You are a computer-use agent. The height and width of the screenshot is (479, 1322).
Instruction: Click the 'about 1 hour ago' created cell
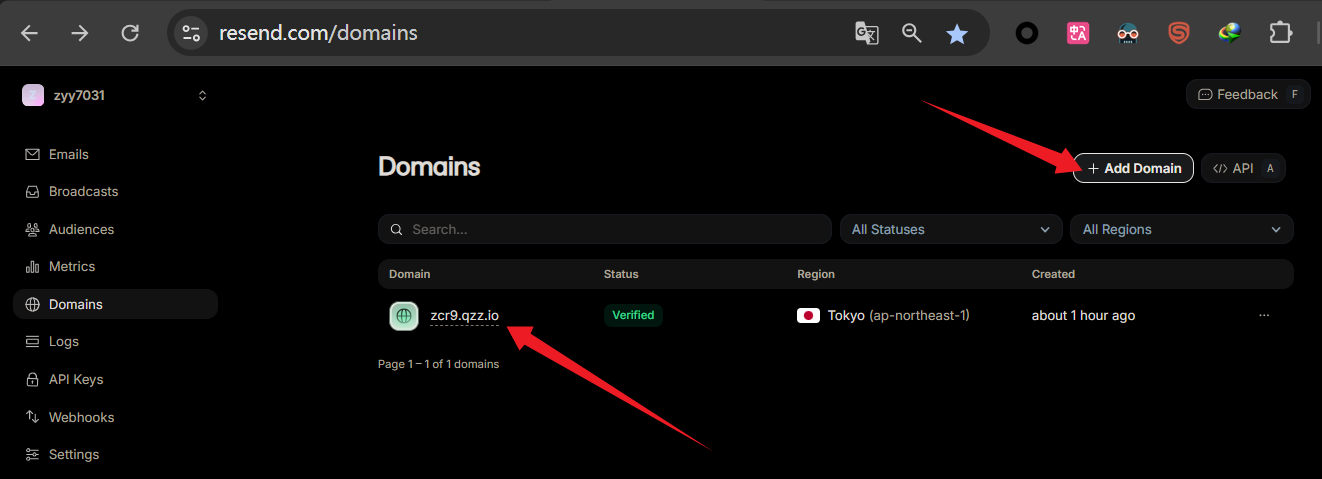click(x=1083, y=315)
